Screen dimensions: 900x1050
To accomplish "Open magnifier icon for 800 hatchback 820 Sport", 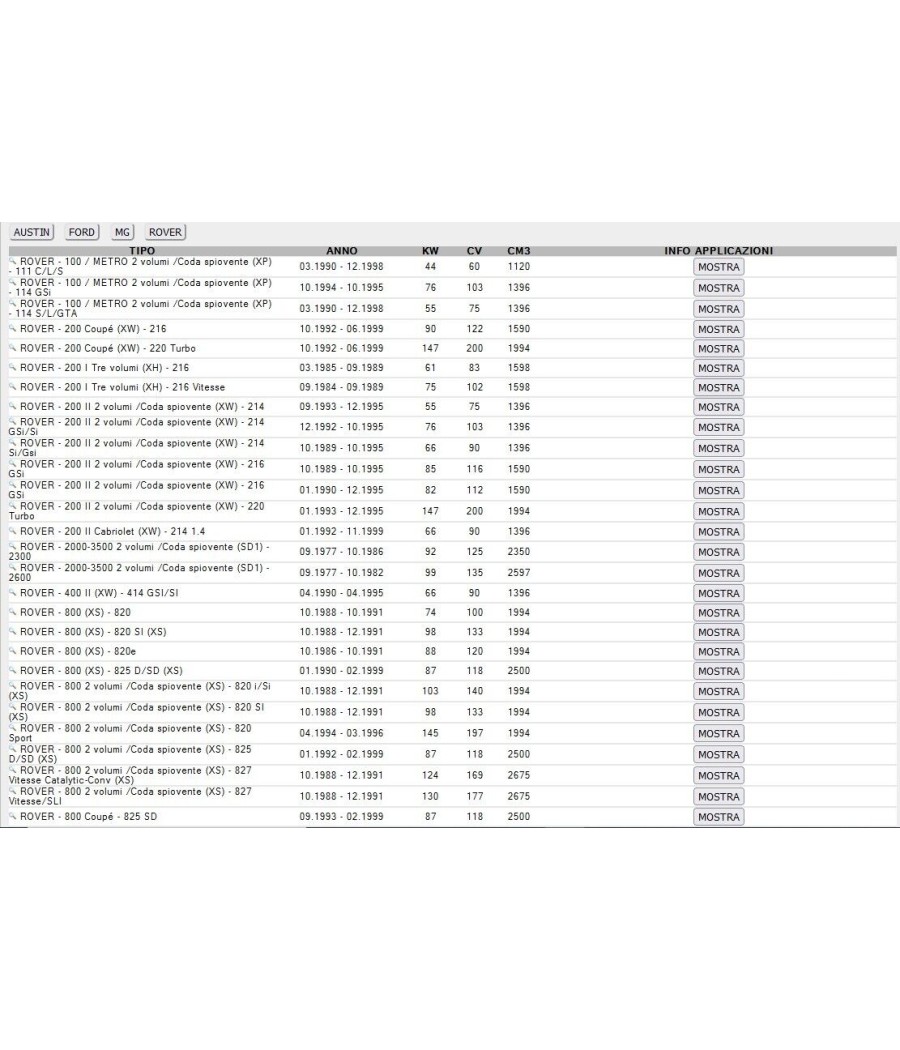I will coord(13,727).
